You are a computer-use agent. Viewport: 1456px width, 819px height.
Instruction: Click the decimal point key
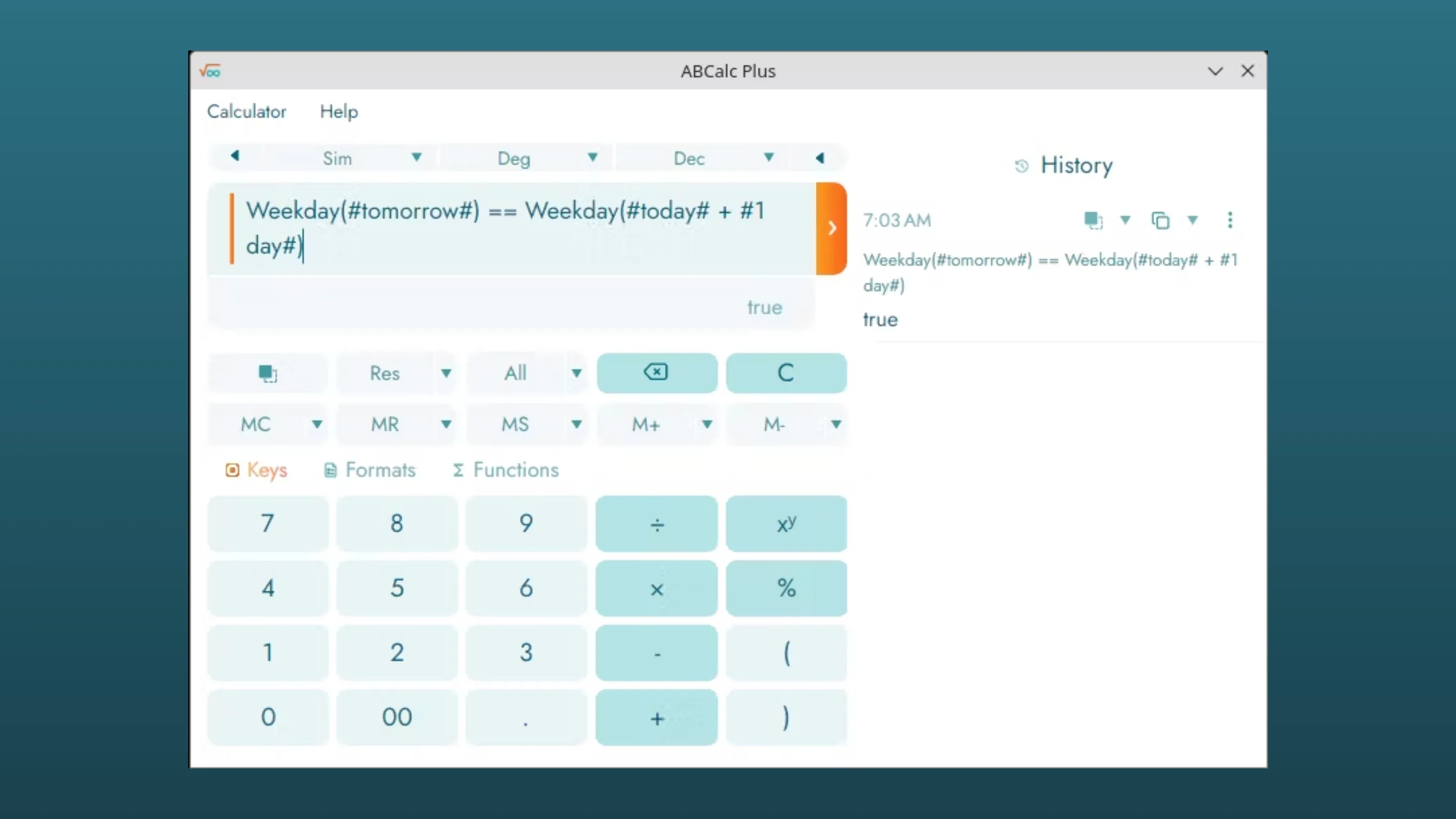coord(526,717)
